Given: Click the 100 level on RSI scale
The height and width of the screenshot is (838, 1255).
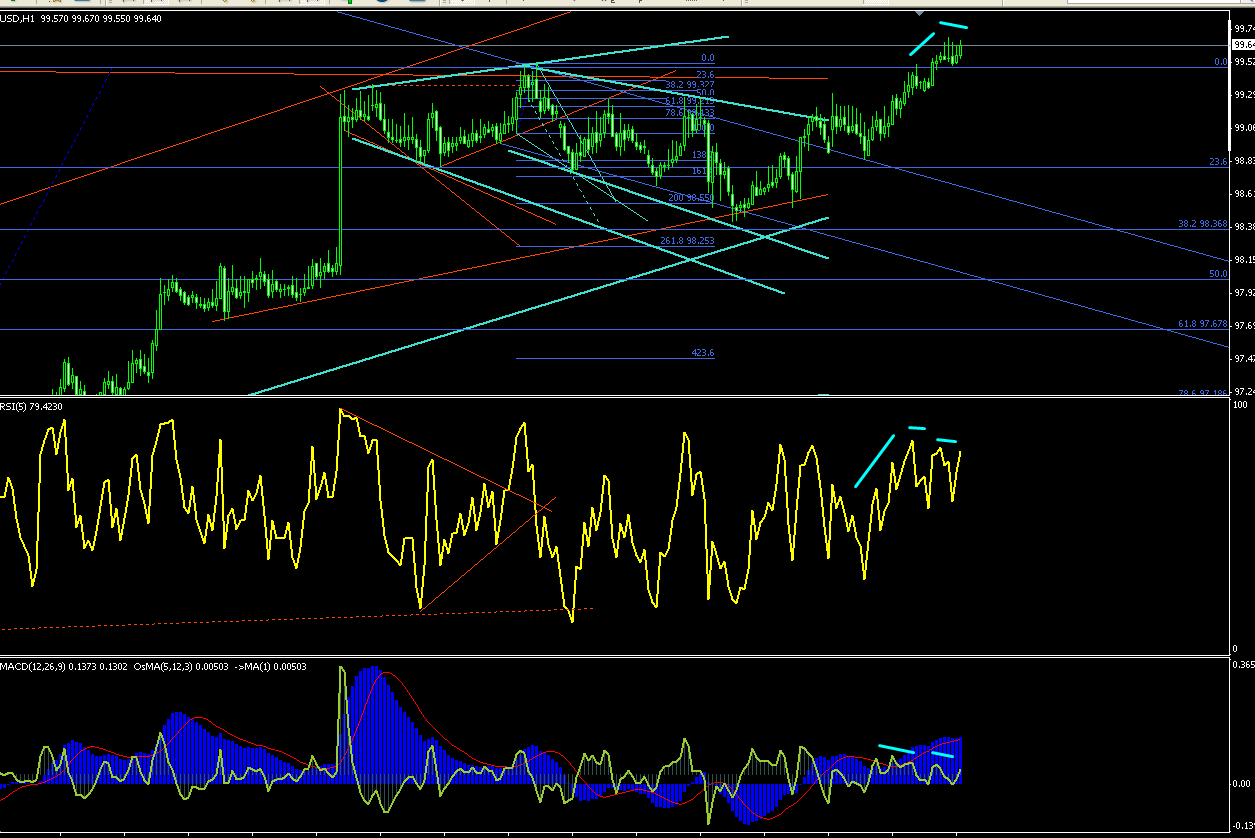Looking at the screenshot, I should click(x=1240, y=405).
